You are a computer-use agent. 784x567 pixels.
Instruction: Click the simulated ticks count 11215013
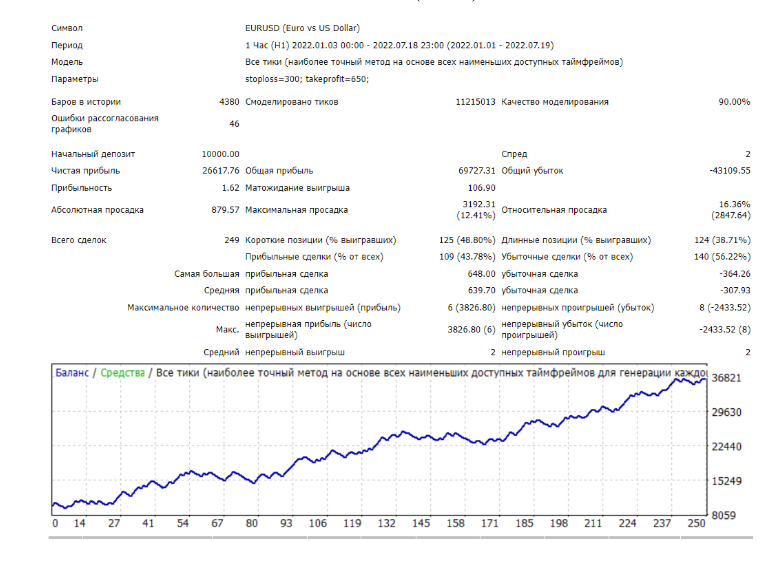coord(475,102)
